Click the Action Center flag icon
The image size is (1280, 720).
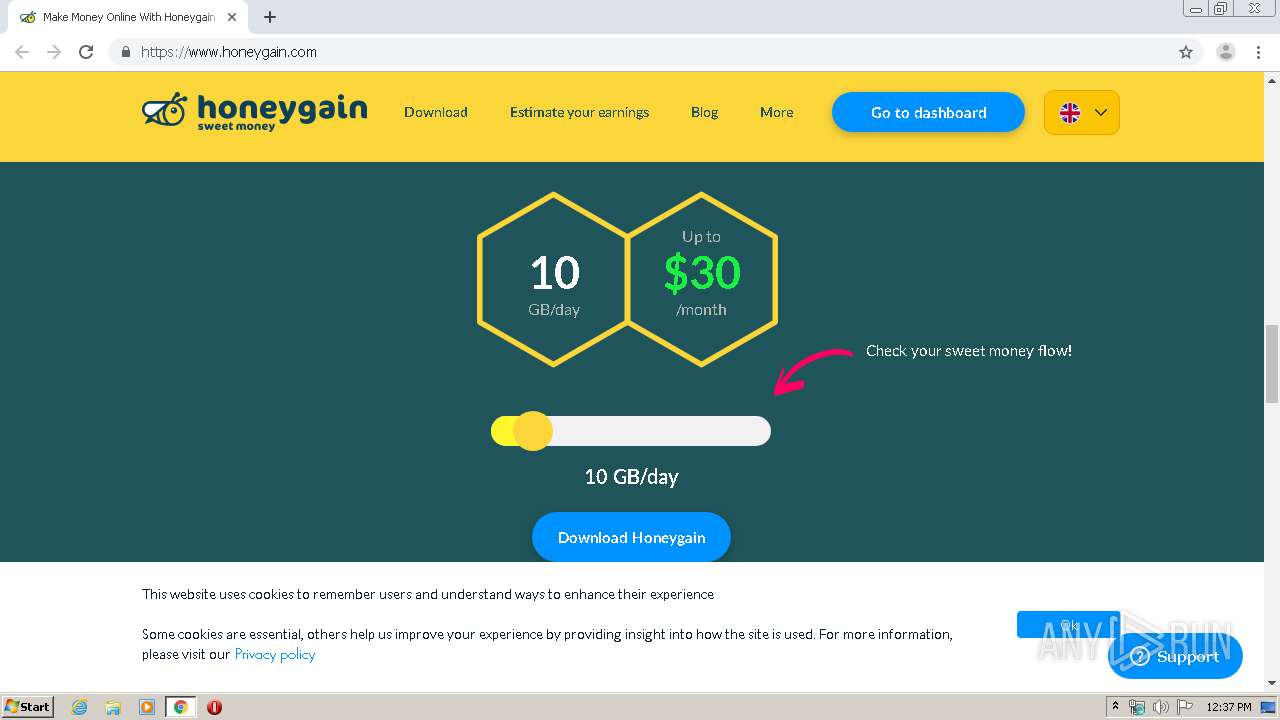(1185, 707)
